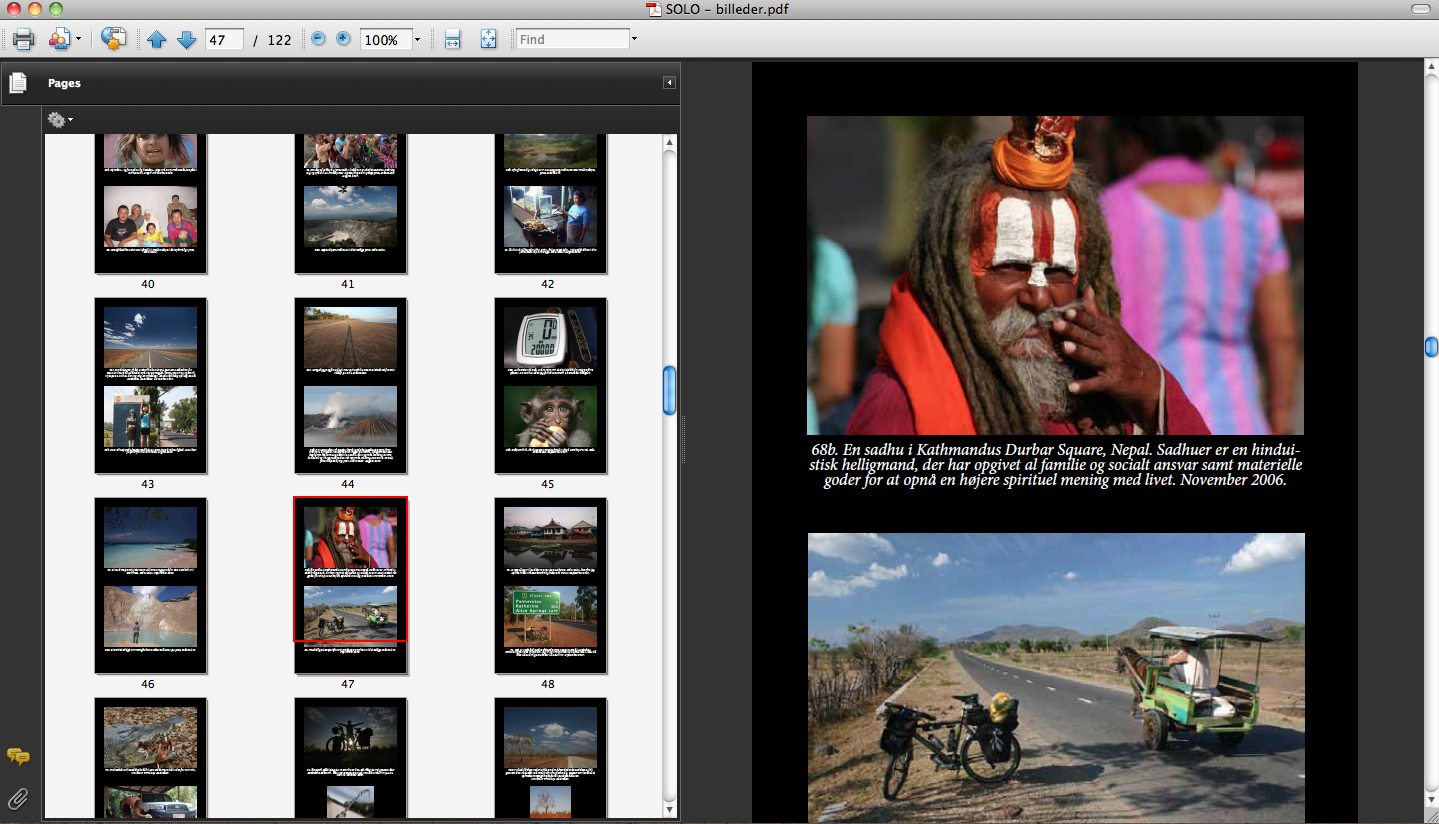This screenshot has width=1439, height=824.
Task: Select page 48 thumbnail
Action: click(550, 585)
